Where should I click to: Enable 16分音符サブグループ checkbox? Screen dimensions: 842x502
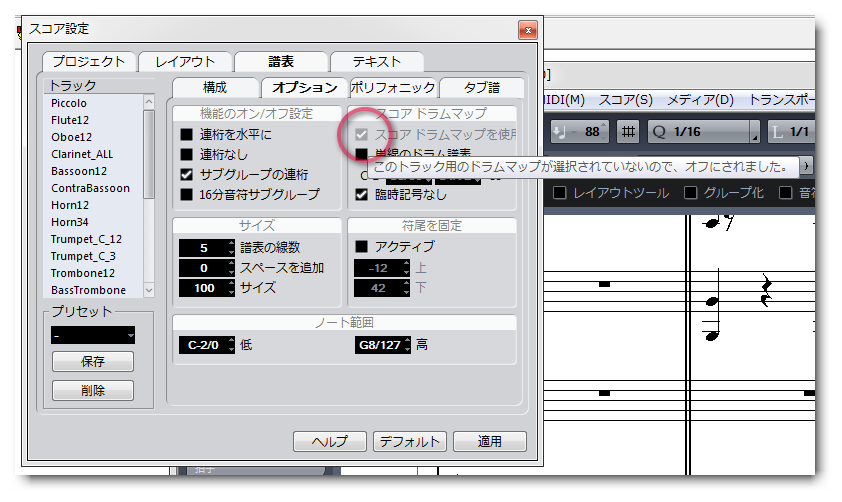pos(186,194)
